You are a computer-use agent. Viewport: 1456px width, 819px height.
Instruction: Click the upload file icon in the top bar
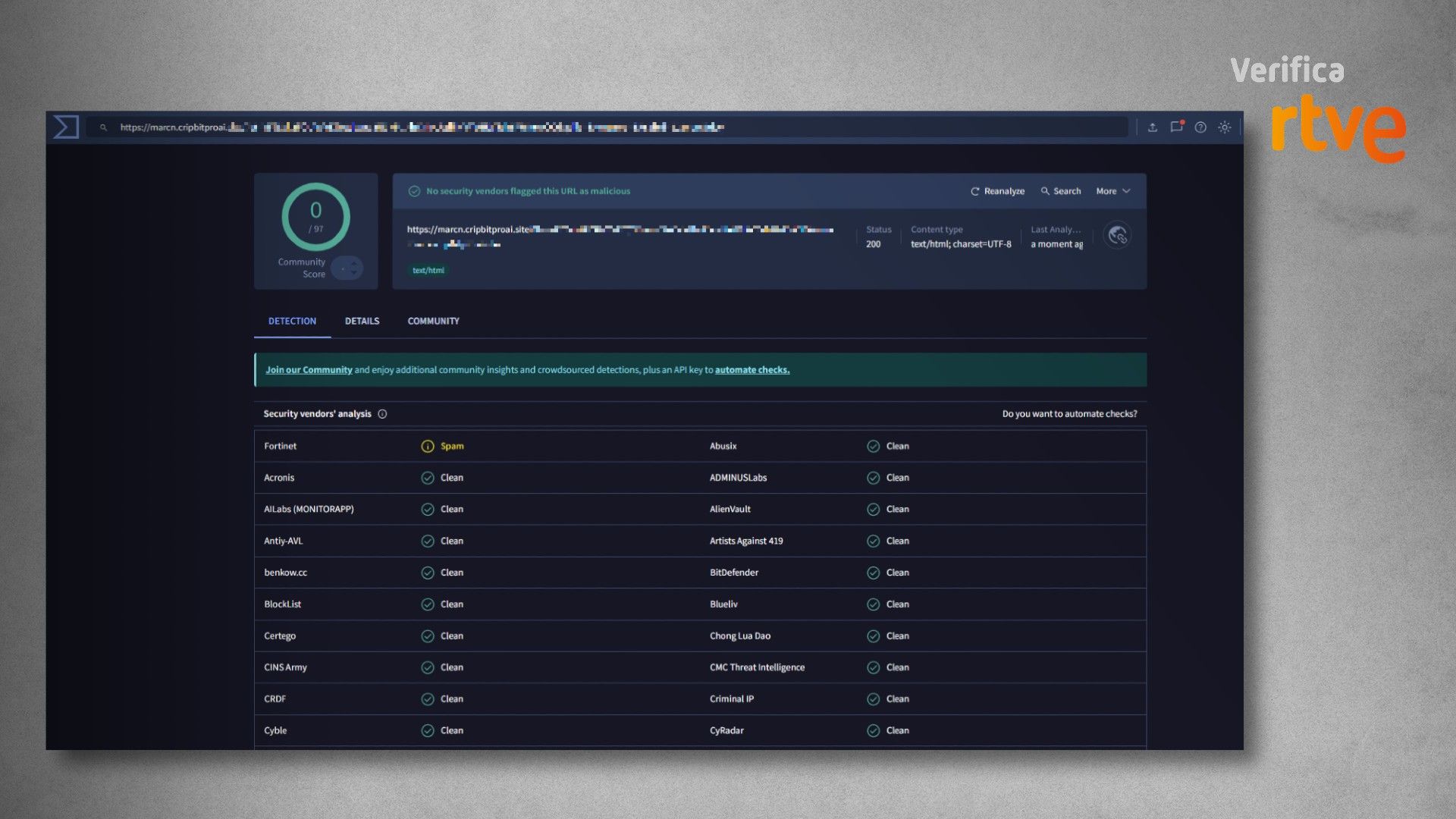point(1152,127)
